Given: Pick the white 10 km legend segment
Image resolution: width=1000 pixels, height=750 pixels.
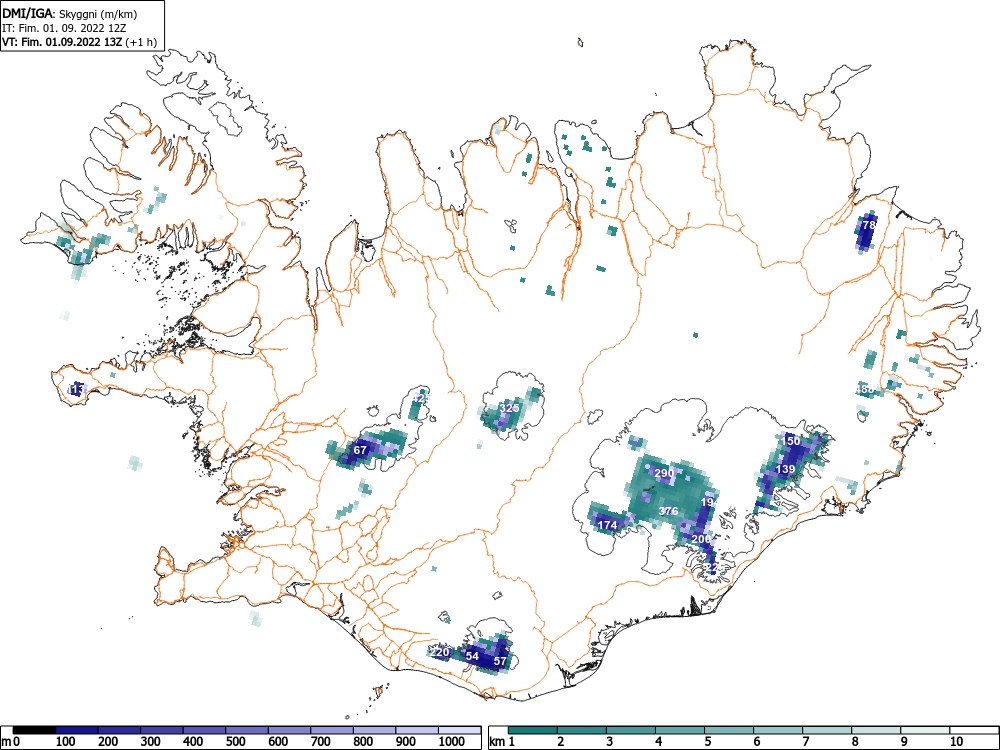Looking at the screenshot, I should [x=974, y=729].
